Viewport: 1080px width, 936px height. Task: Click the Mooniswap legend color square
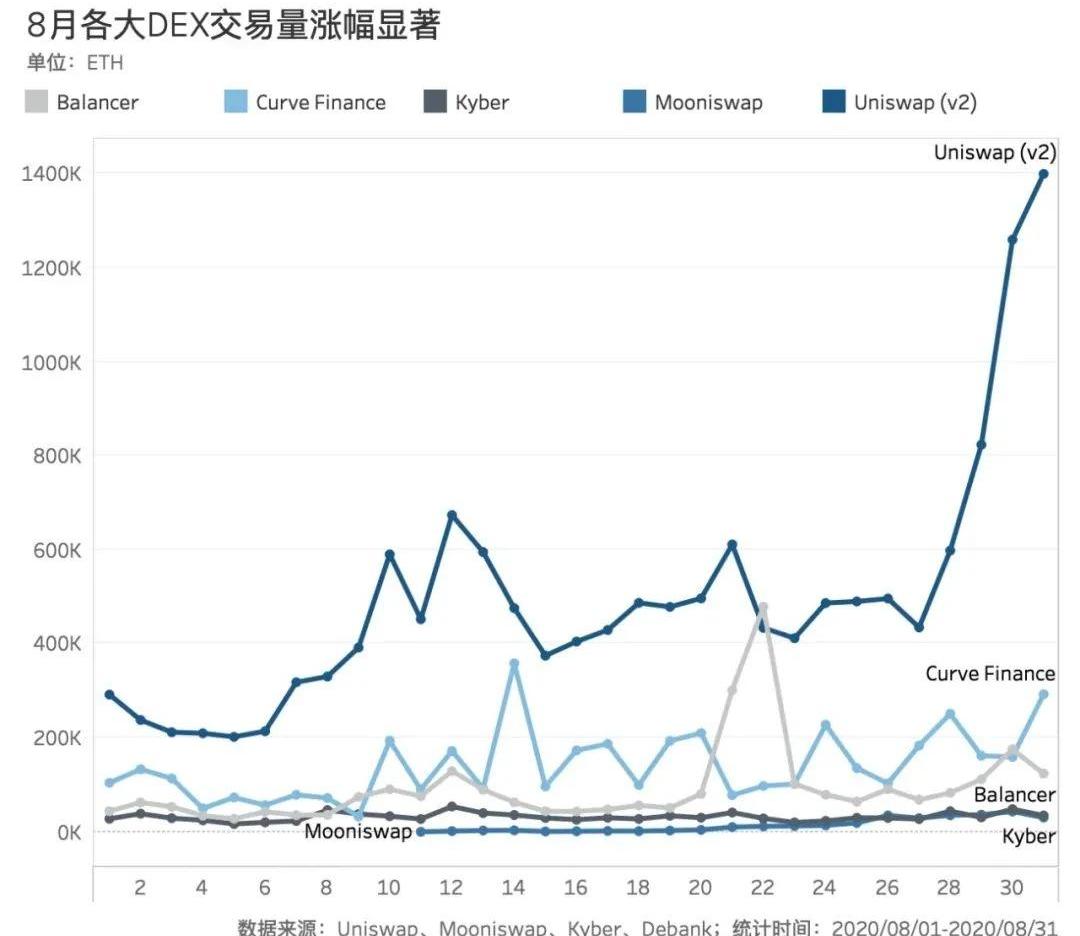click(x=634, y=102)
